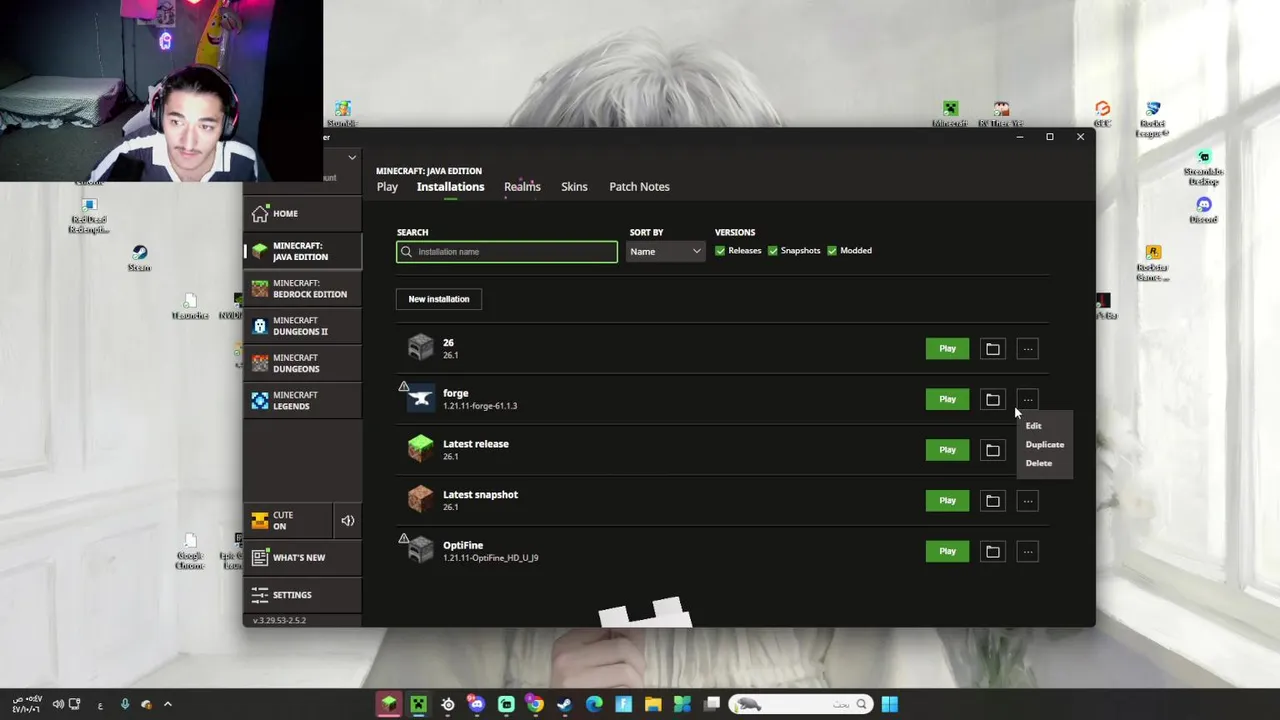Screen dimensions: 1280x720
Task: Choose Duplicate from the context menu
Action: coord(1044,444)
